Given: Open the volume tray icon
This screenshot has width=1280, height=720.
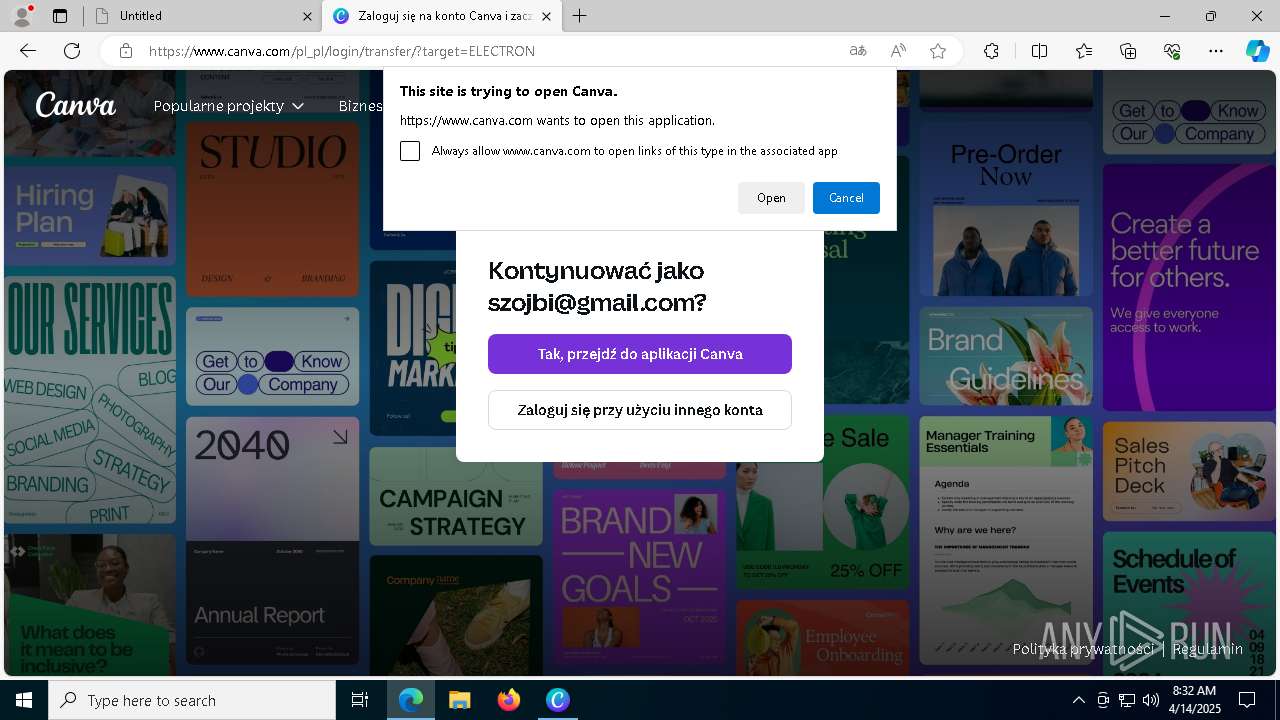Looking at the screenshot, I should (x=1150, y=700).
